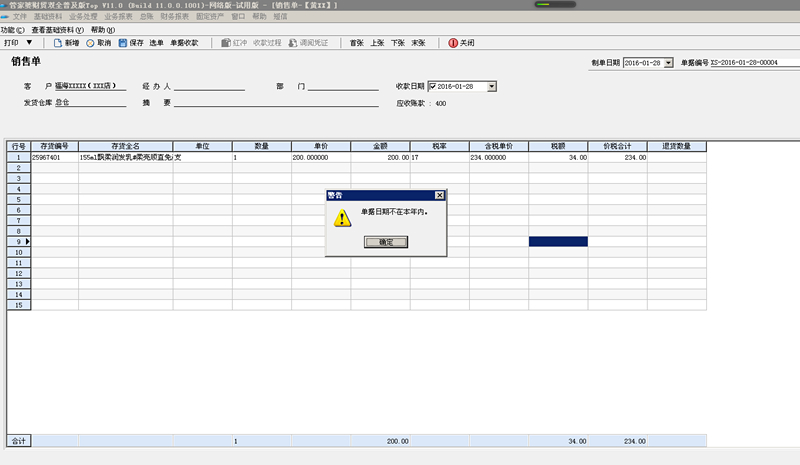Open the 帮助 menu

click(103, 30)
